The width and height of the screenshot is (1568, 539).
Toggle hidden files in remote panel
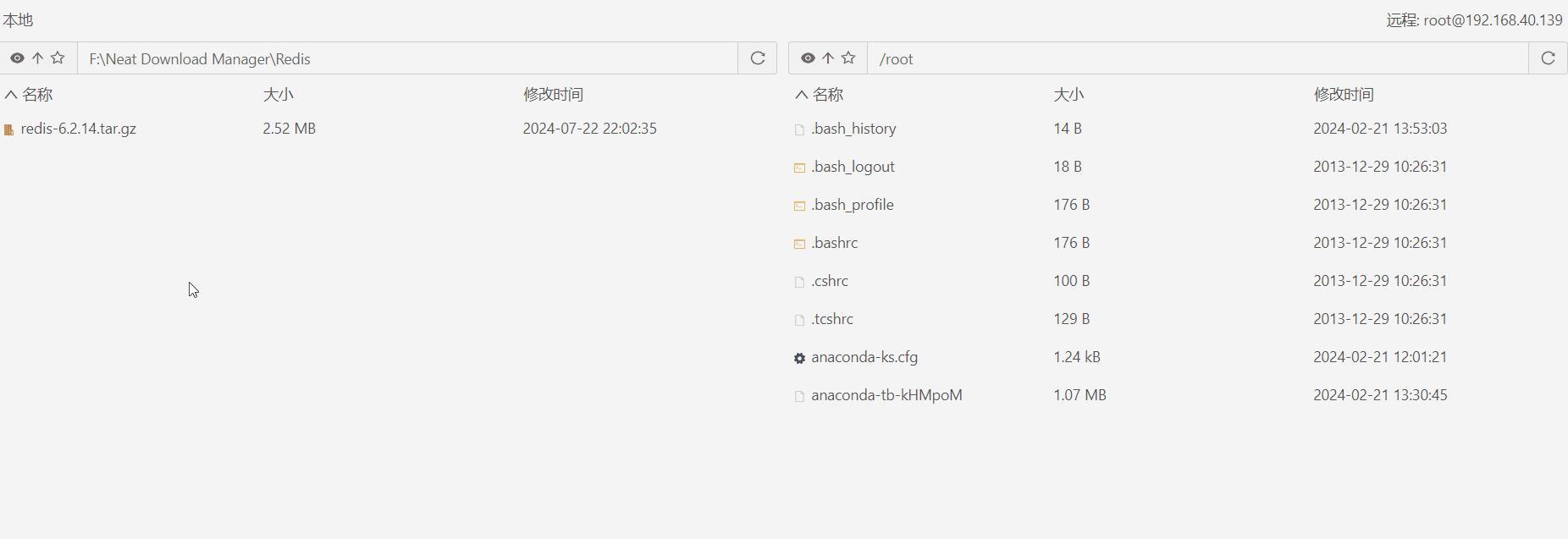[x=808, y=58]
